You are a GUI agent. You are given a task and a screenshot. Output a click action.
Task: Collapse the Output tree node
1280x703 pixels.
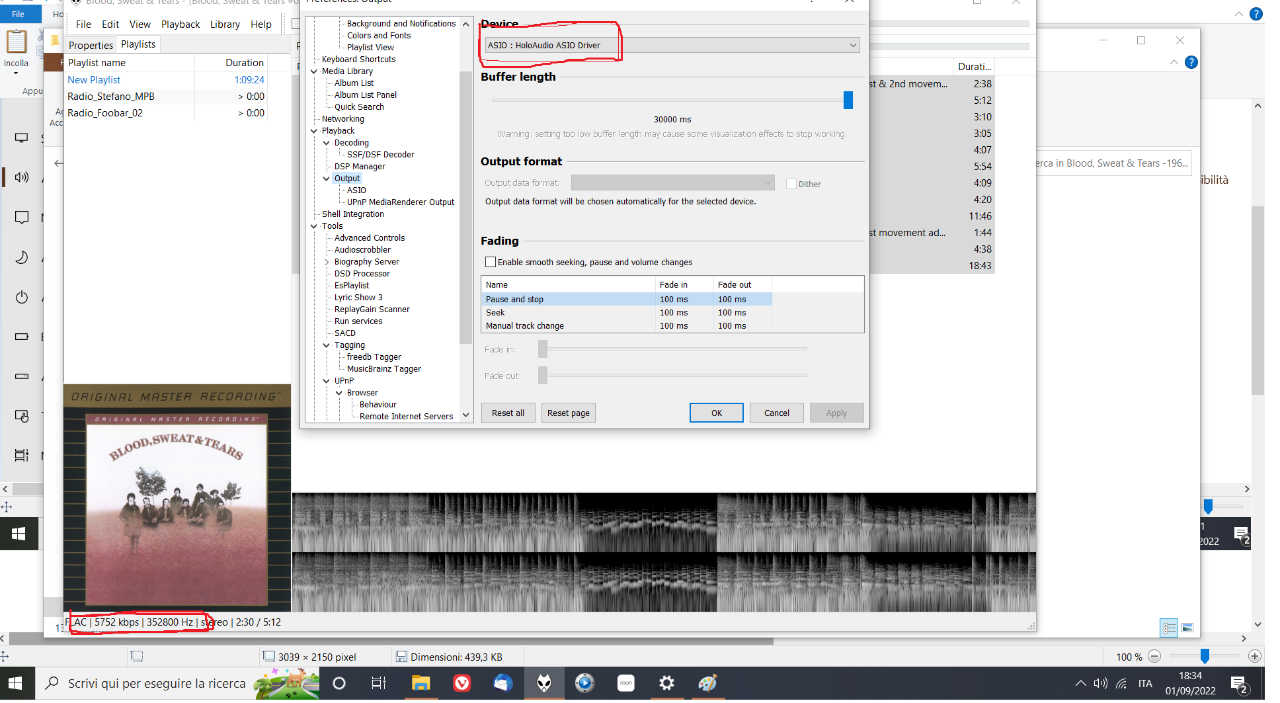pos(326,178)
